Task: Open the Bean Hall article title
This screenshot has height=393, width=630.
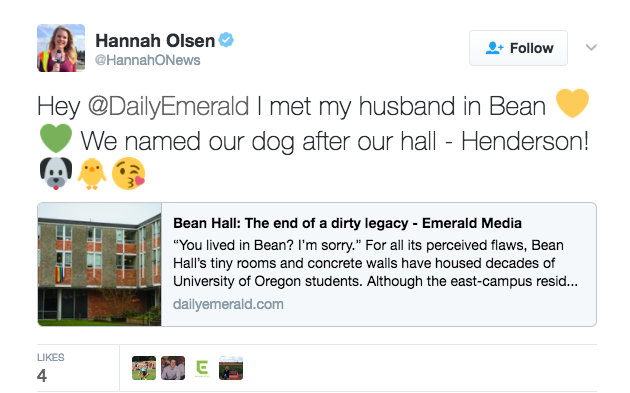Action: 347,223
